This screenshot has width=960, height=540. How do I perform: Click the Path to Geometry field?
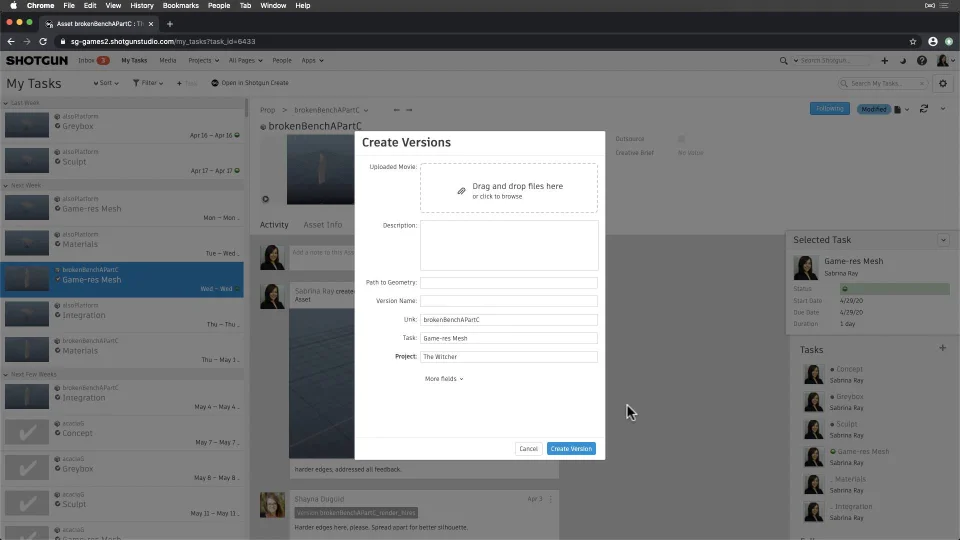point(509,283)
